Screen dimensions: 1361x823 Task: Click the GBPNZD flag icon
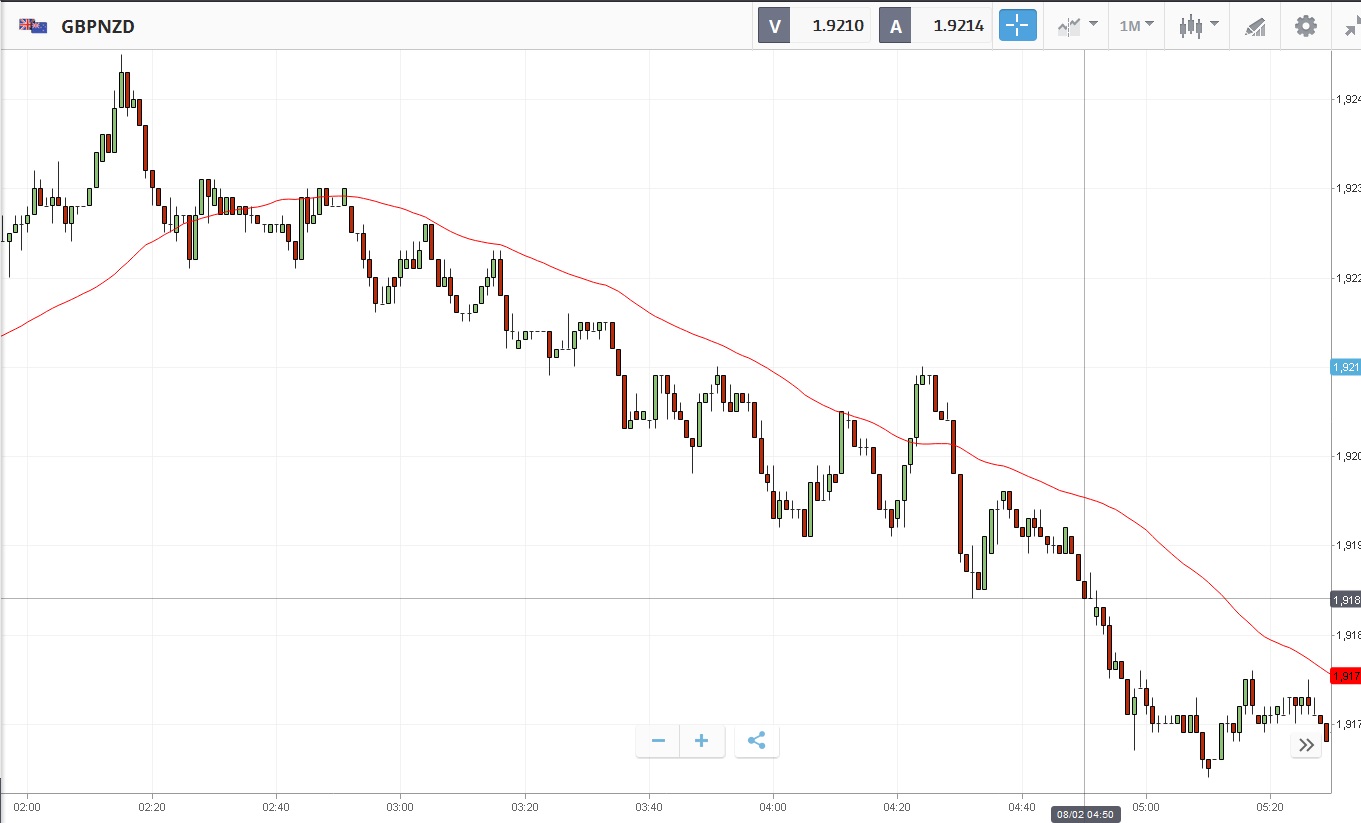coord(33,26)
